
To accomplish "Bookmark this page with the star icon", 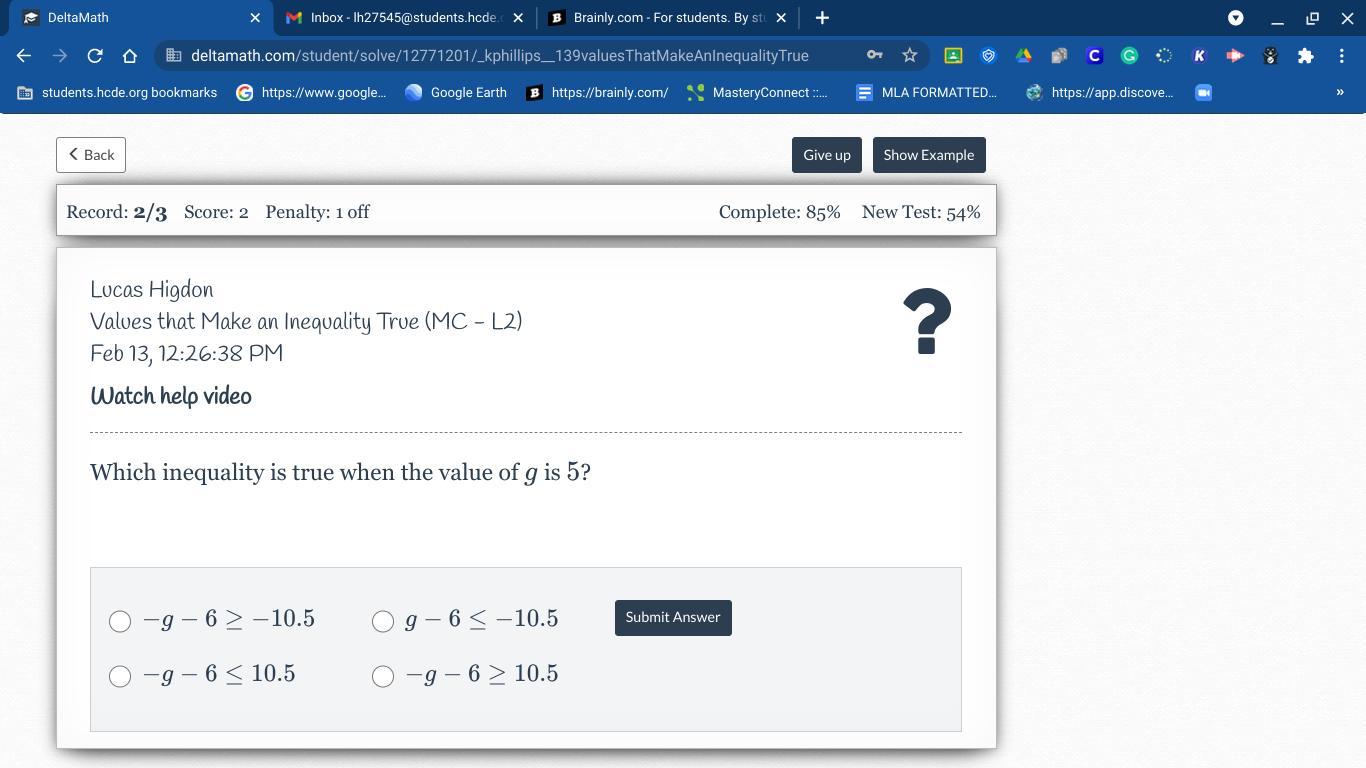I will pos(909,56).
